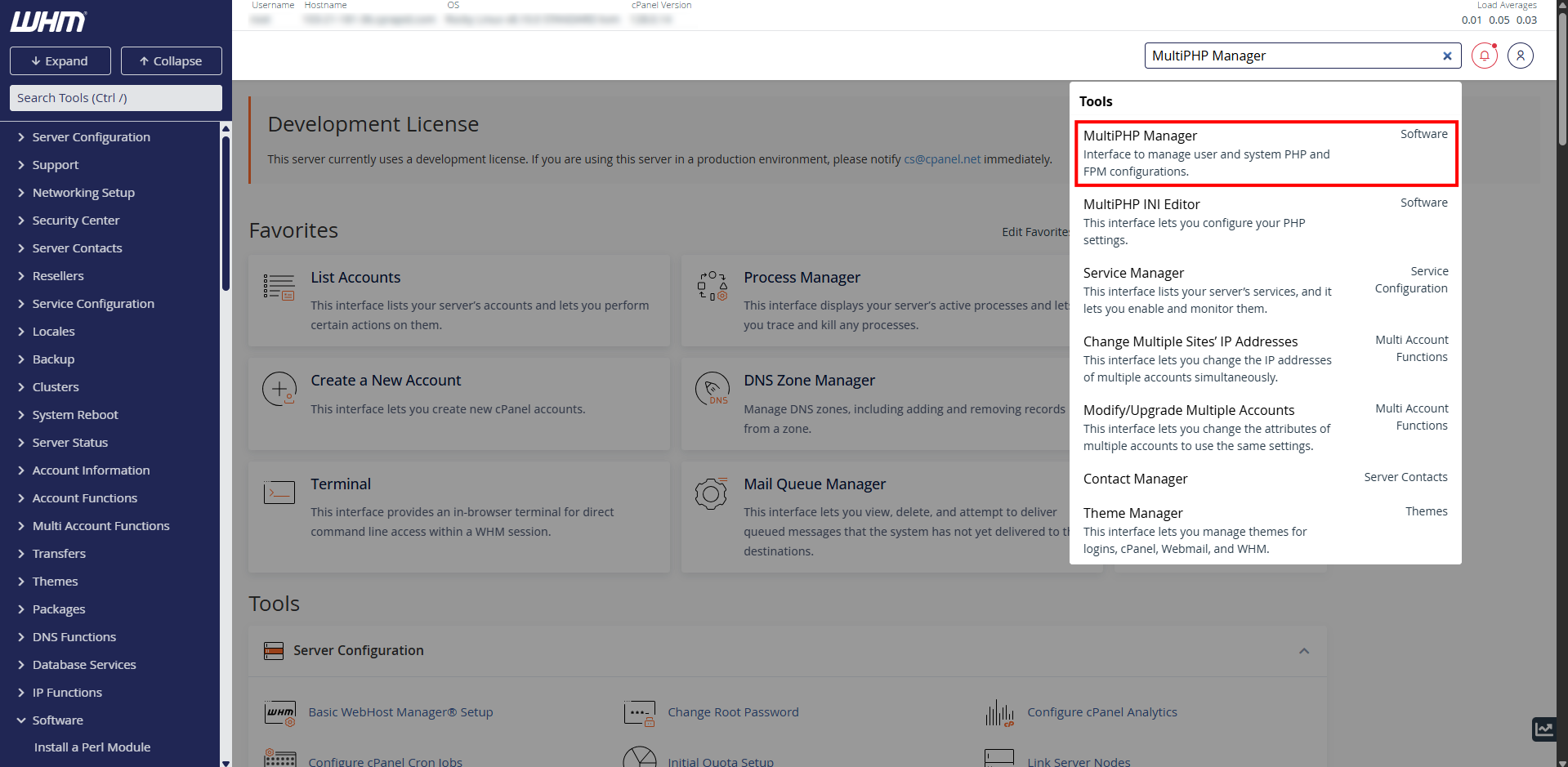Click the Change Root Password icon
Screen dimensions: 1568x767
[639, 713]
